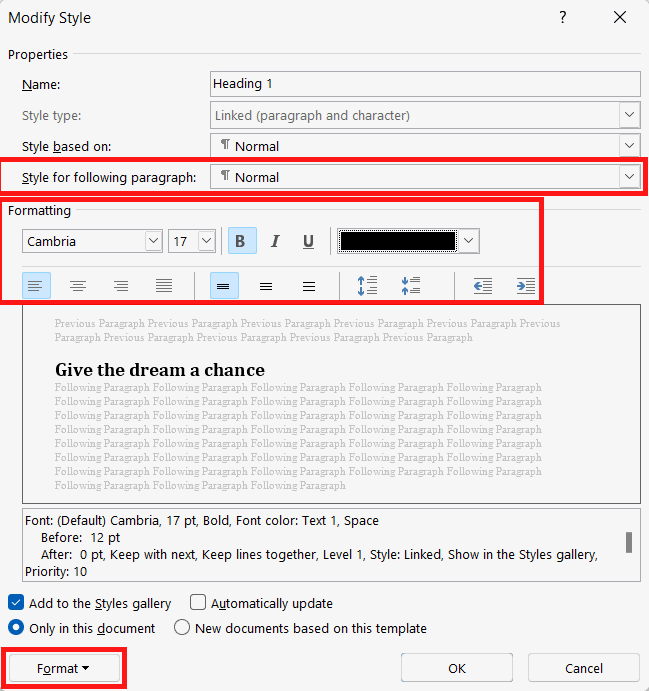
Task: Toggle Italic formatting button
Action: tap(275, 241)
